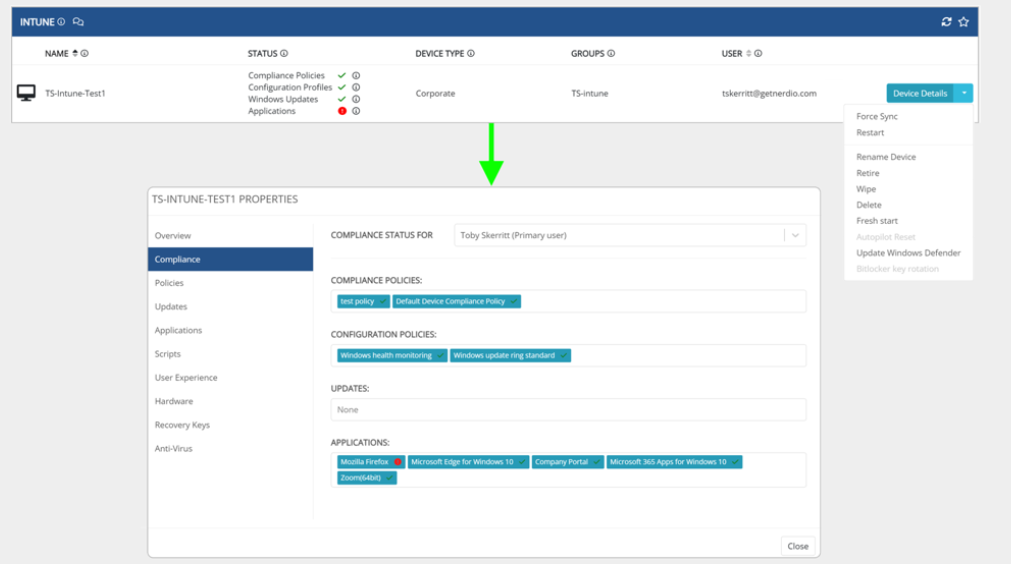Click the info icon next to INTUNE title
1011x564 pixels.
62,22
